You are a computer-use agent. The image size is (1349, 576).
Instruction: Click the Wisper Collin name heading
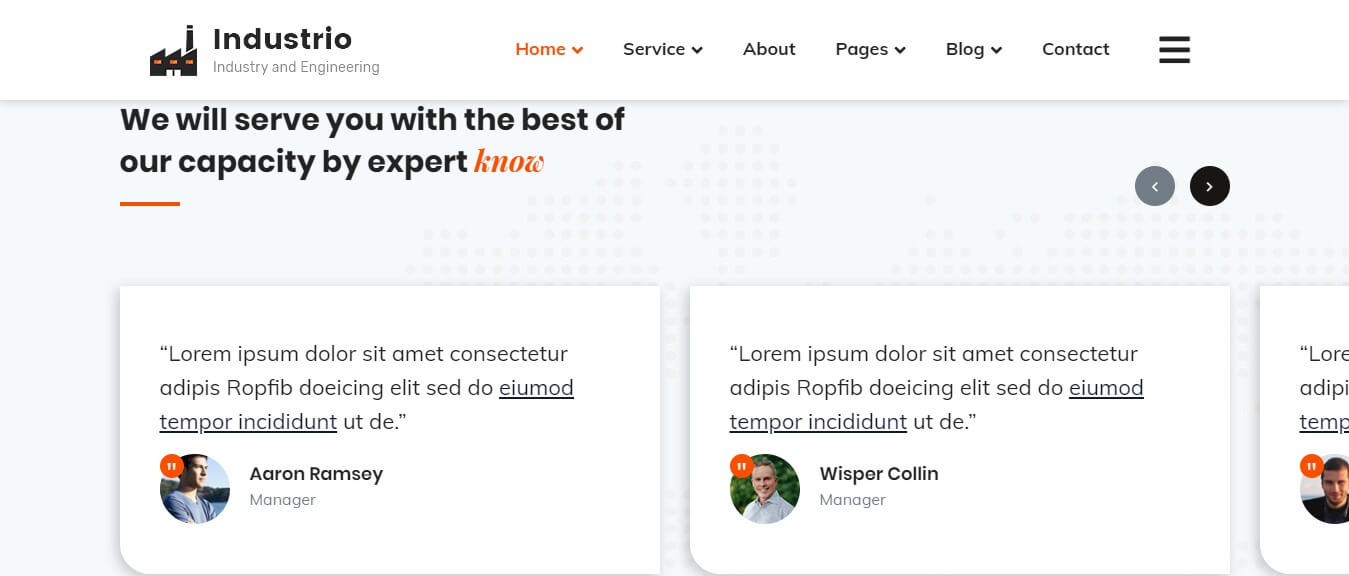pos(878,474)
